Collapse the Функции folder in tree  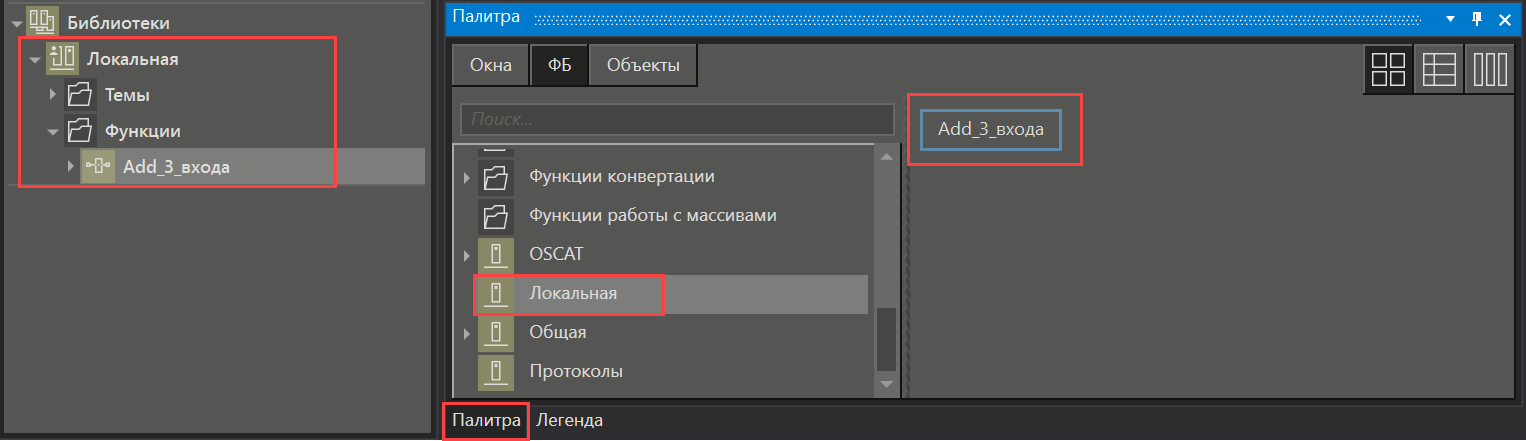pyautogui.click(x=54, y=131)
